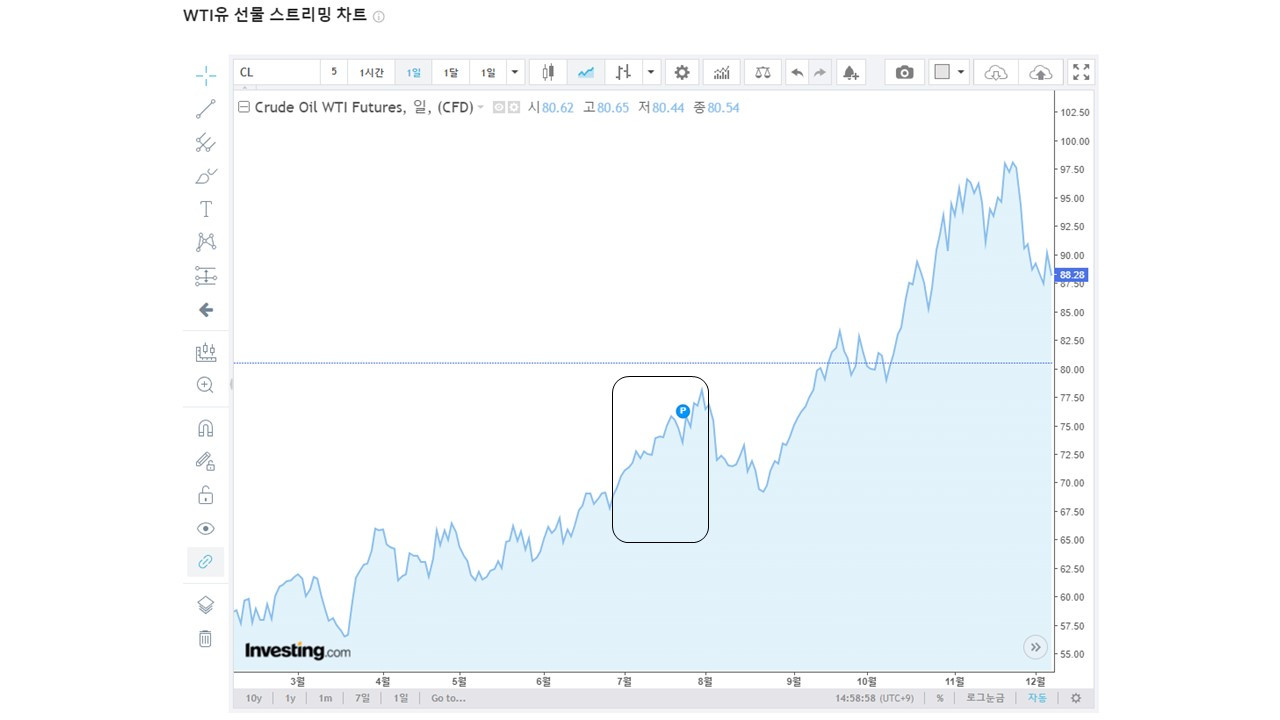Load chart layout from cloud
Viewport: 1280px width, 720px height.
(x=996, y=72)
